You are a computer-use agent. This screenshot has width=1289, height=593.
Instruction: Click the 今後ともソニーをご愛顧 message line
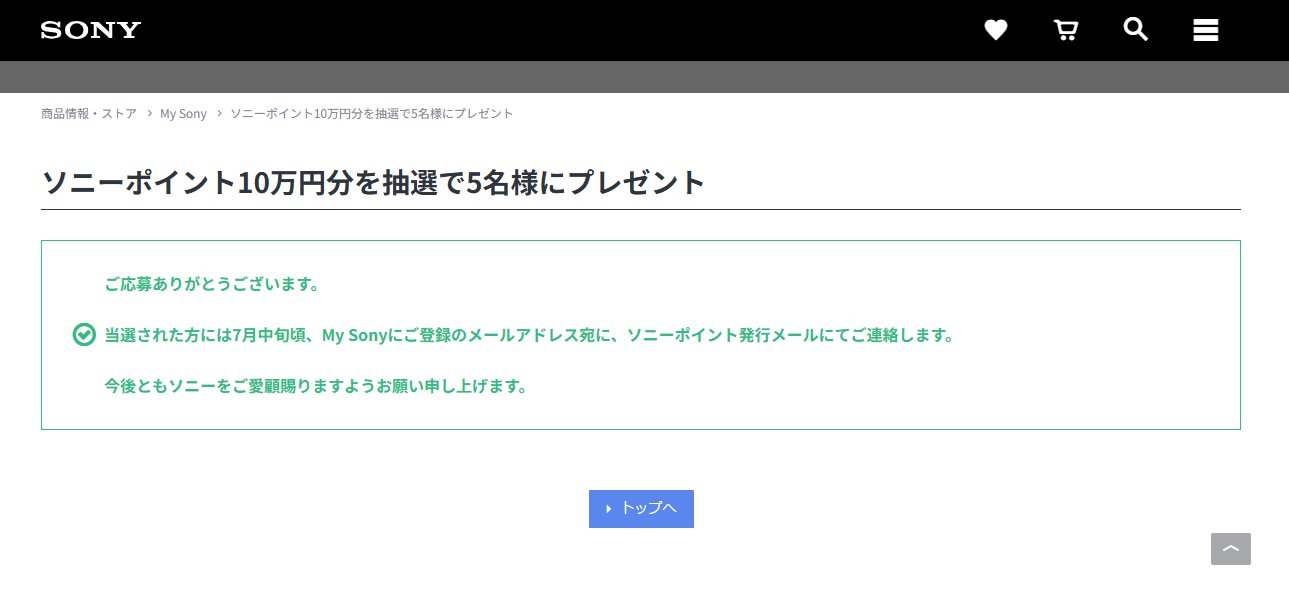click(316, 386)
